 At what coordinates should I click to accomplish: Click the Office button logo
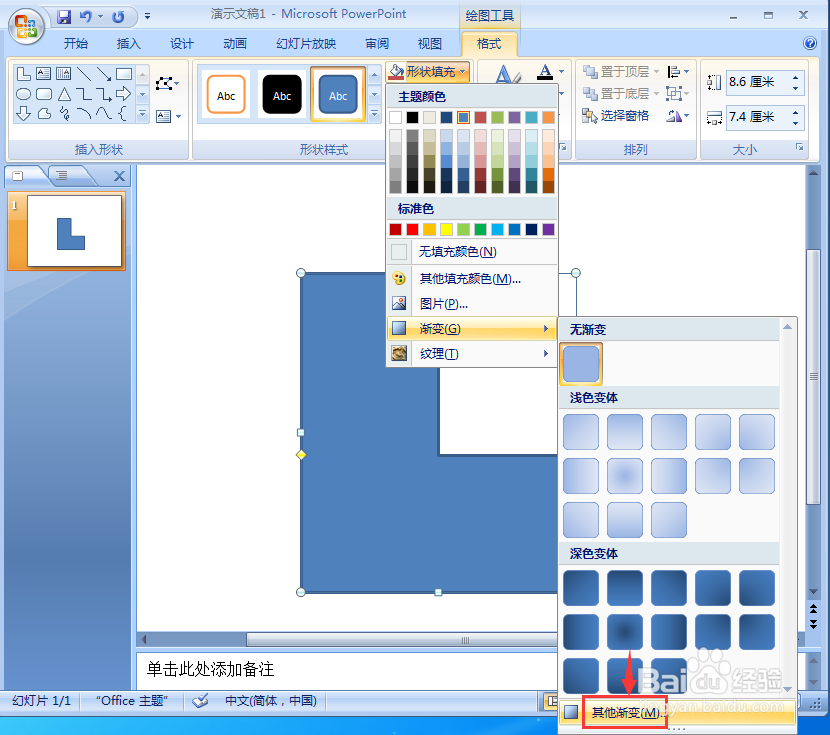click(25, 26)
